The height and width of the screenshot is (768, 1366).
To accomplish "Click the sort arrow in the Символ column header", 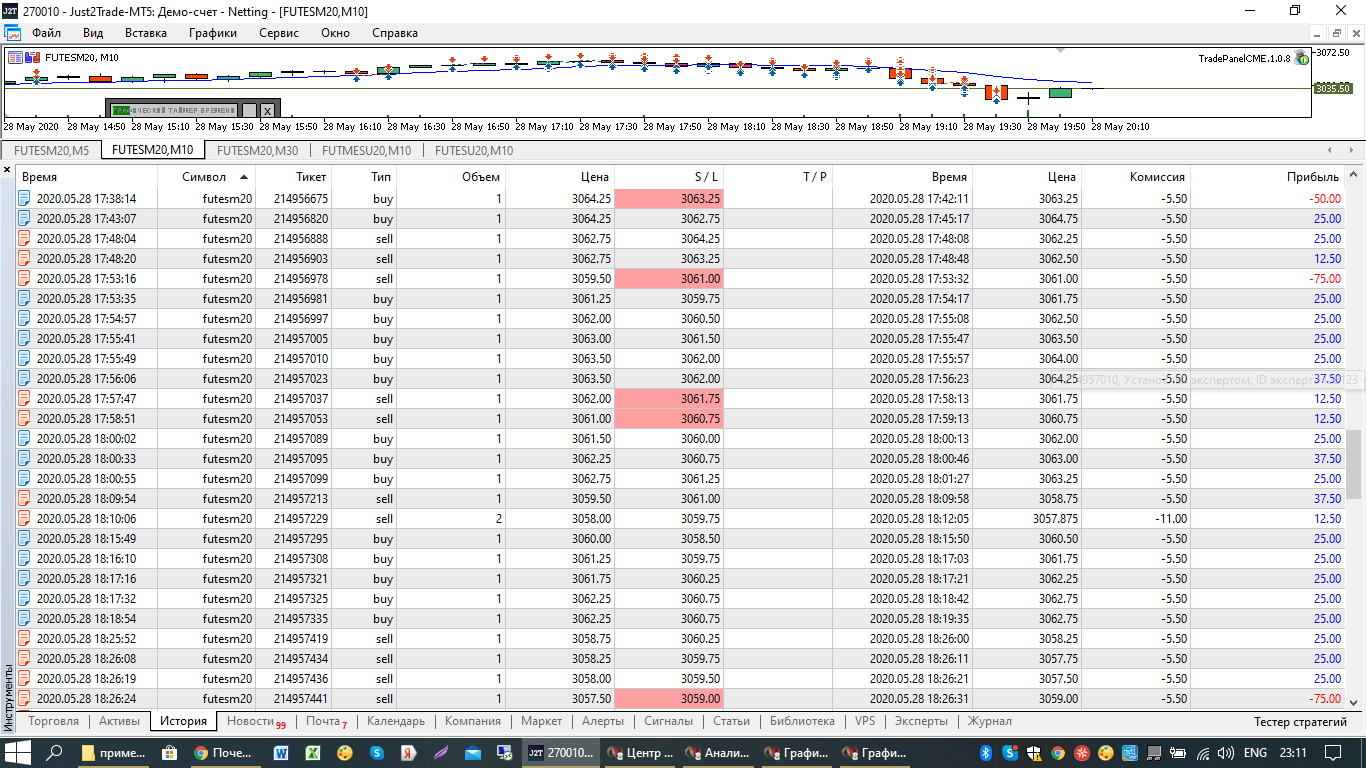I will (x=244, y=177).
